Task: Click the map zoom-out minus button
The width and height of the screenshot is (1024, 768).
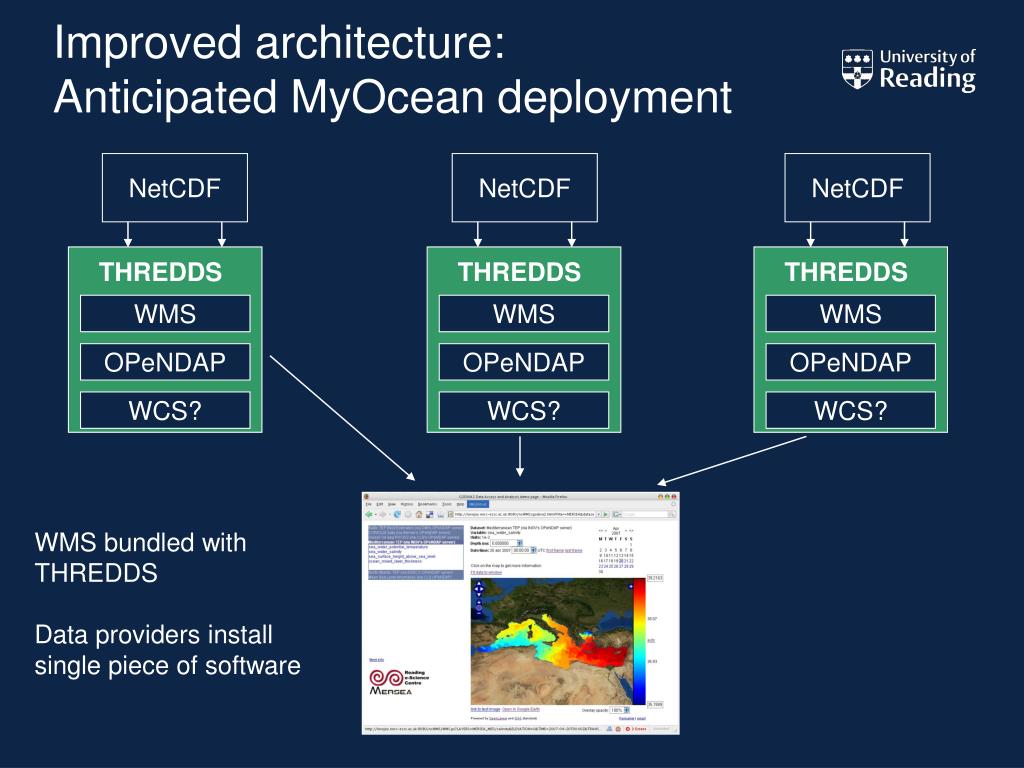Action: pyautogui.click(x=479, y=613)
